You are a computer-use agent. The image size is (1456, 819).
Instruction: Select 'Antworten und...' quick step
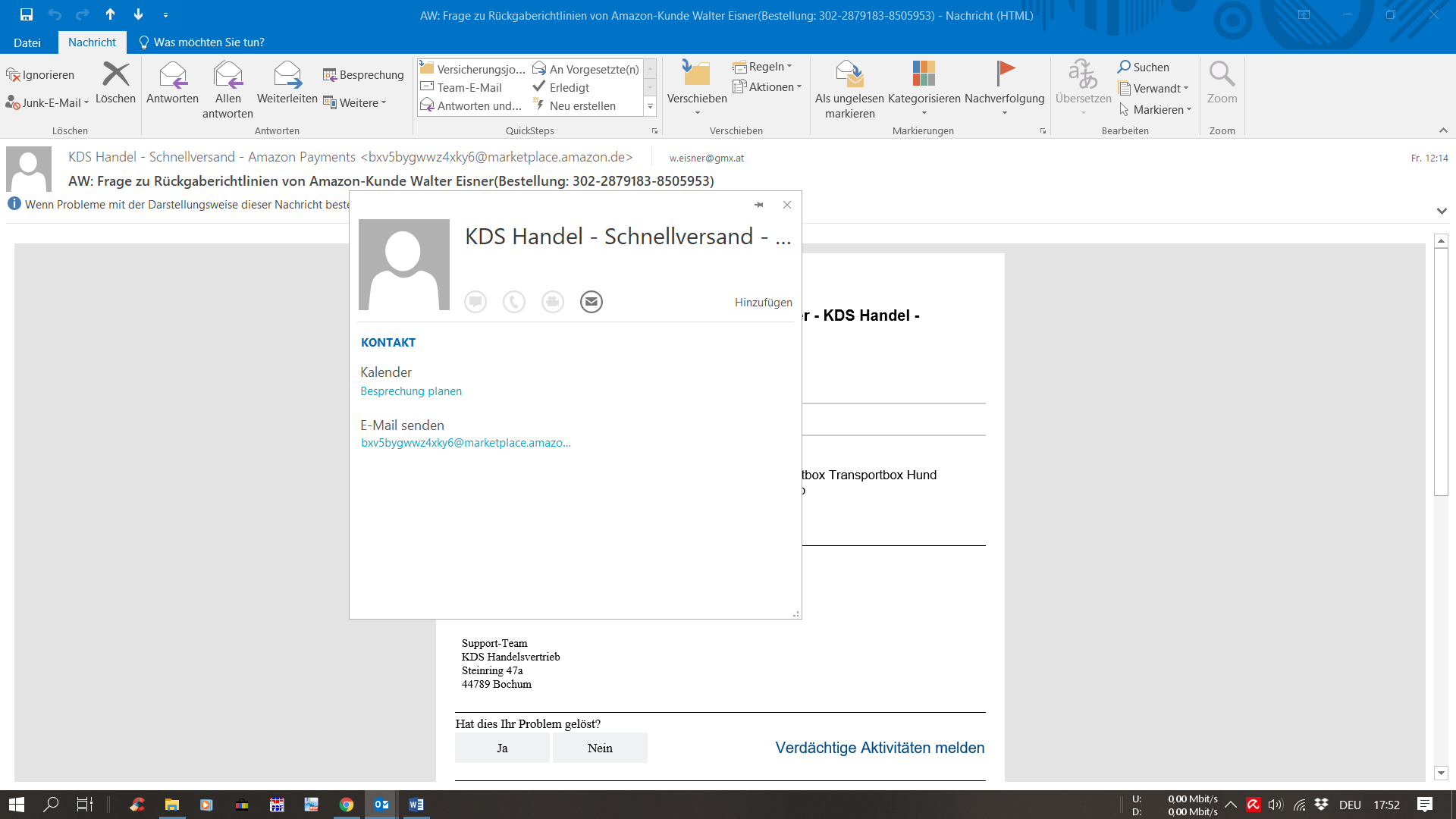[x=472, y=105]
